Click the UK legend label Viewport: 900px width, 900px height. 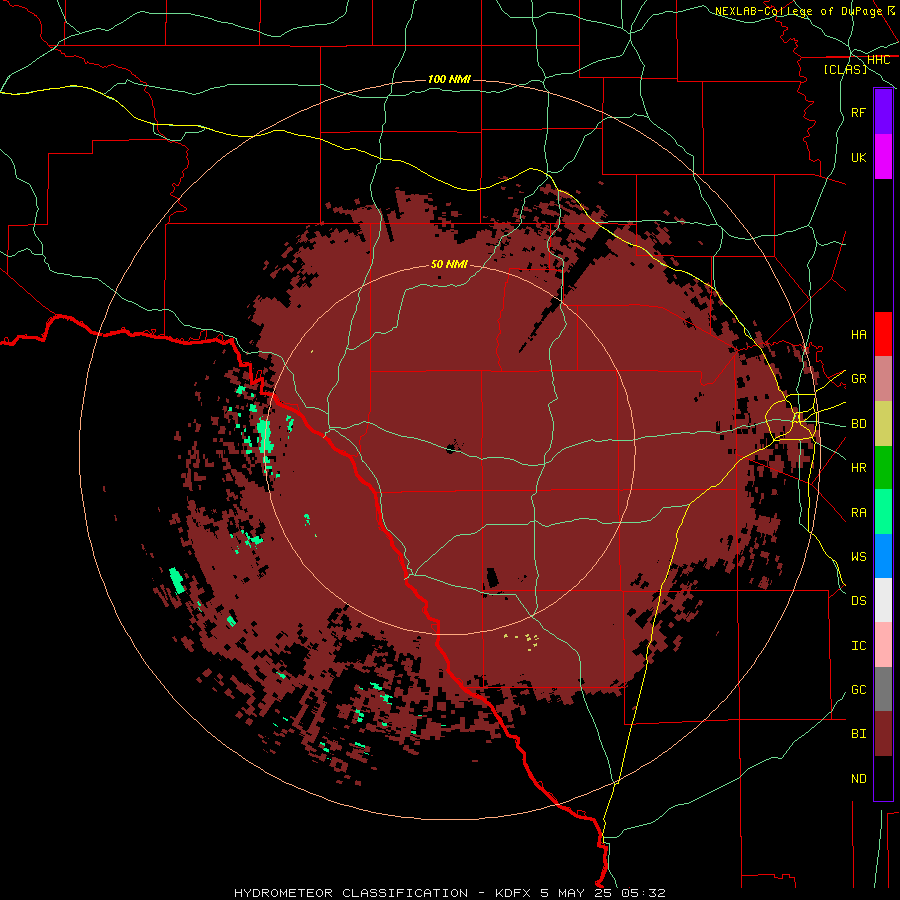[x=858, y=157]
